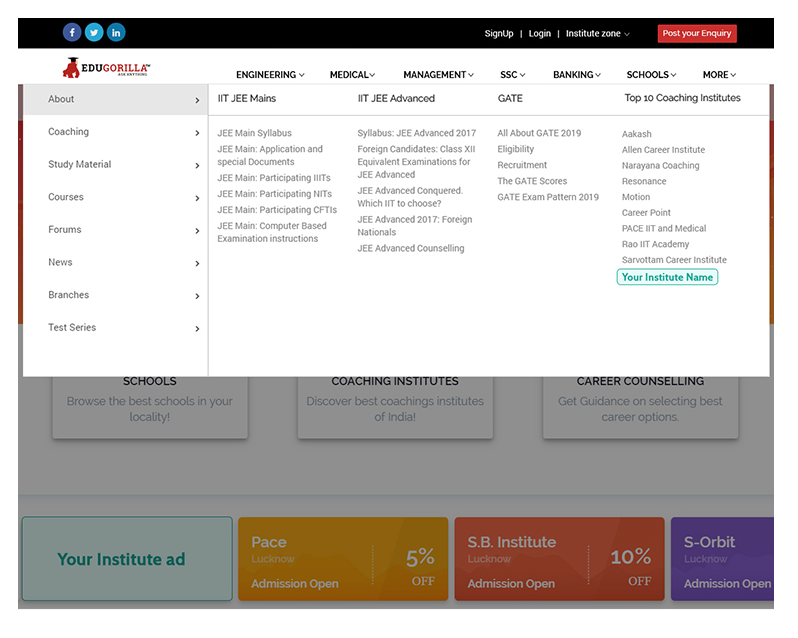Open the SSC nav menu

tap(512, 75)
